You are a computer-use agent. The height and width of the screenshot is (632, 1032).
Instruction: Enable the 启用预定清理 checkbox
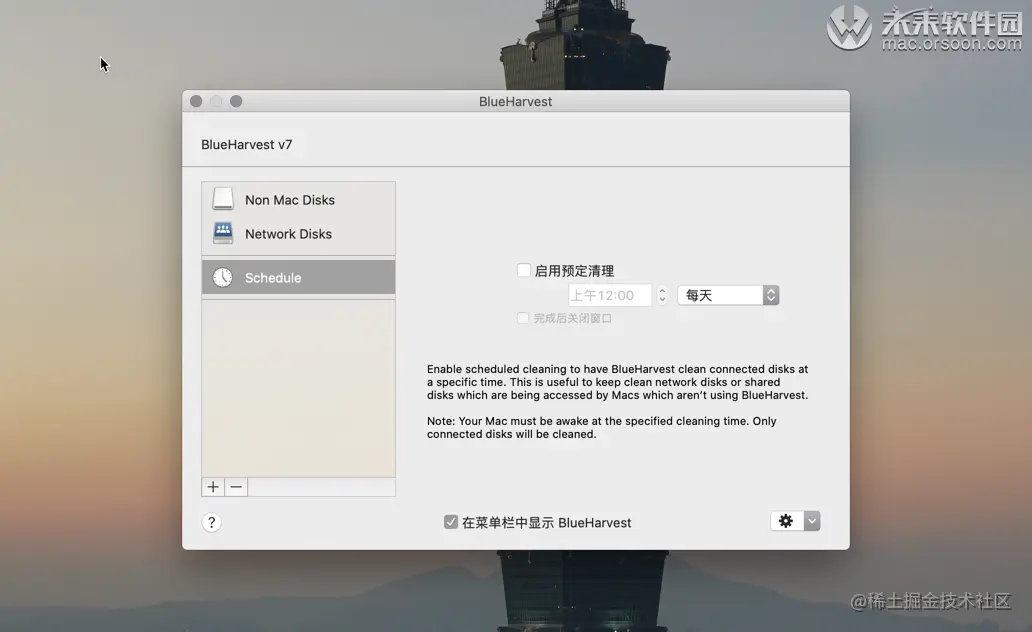pyautogui.click(x=524, y=270)
